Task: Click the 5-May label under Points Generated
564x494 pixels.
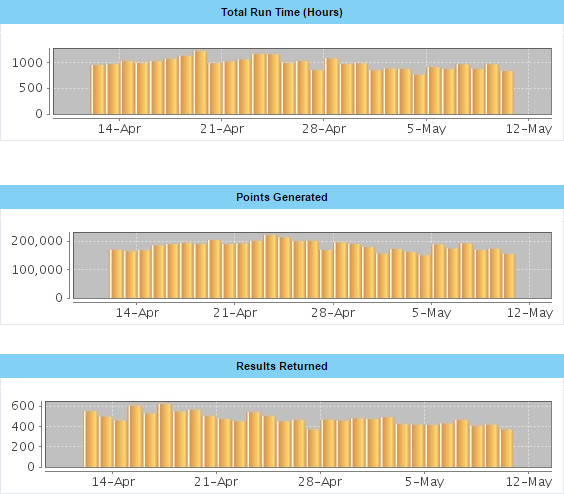Action: (431, 313)
